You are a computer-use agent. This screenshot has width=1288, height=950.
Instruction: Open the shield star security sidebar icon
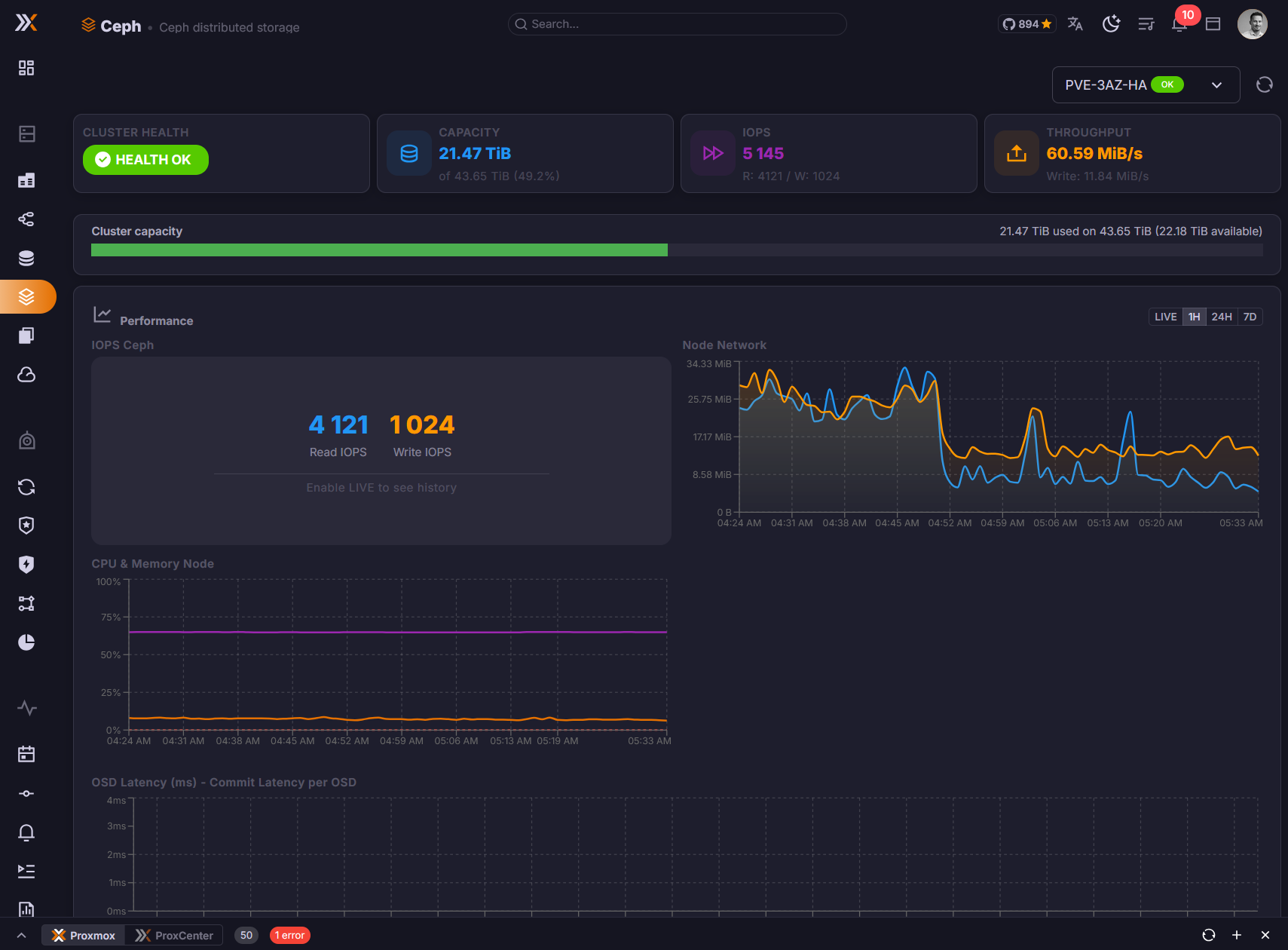[x=26, y=526]
